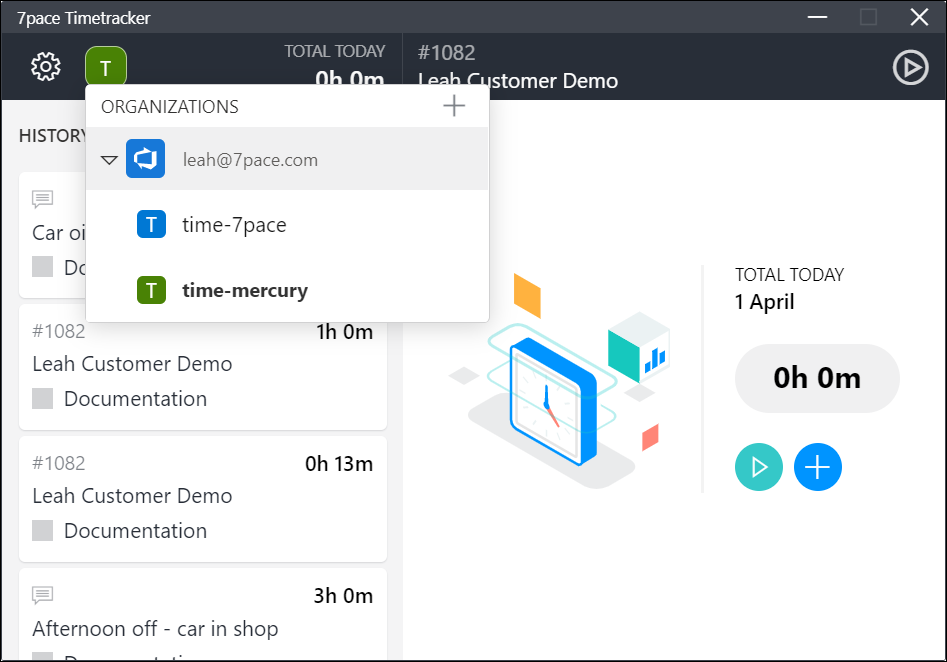This screenshot has width=947, height=662.
Task: Click the green T icon for time-mercury
Action: [152, 290]
